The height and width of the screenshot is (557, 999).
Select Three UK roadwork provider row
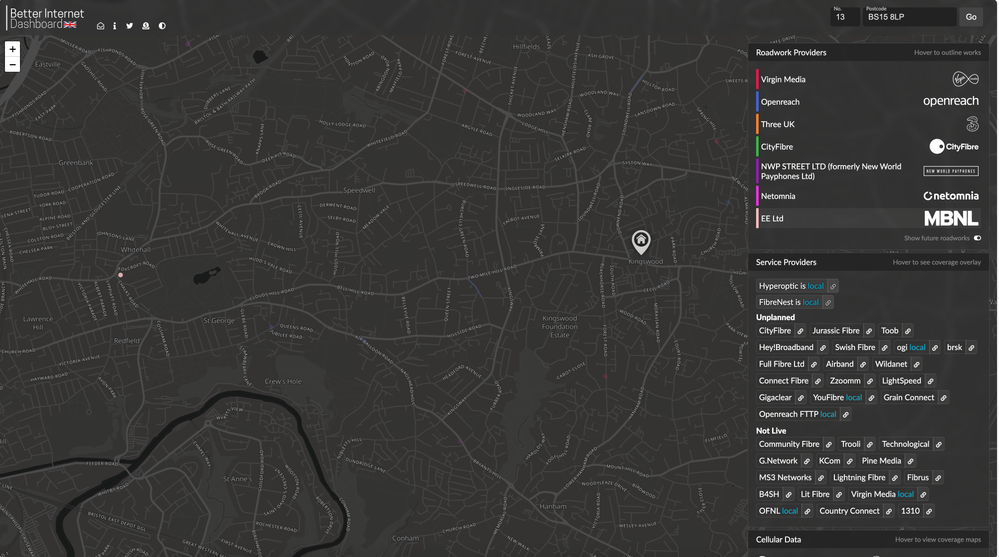click(x=869, y=124)
